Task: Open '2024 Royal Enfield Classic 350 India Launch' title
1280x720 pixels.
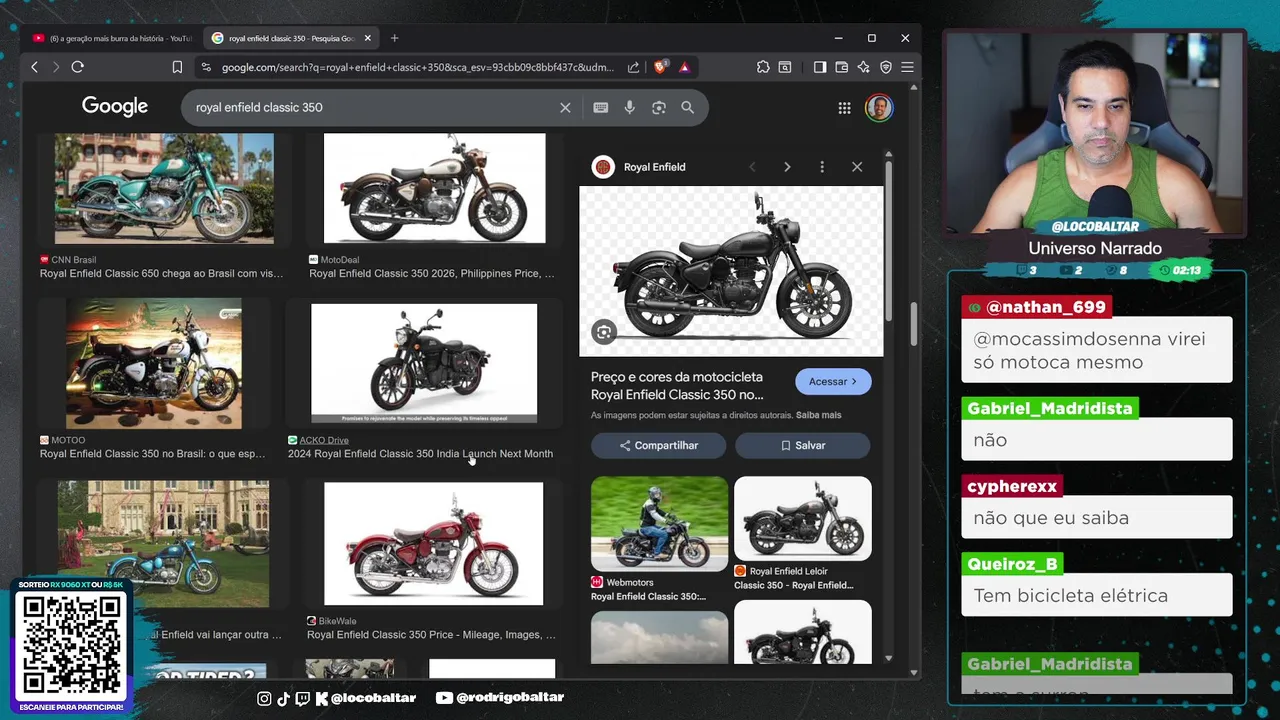Action: (x=420, y=454)
